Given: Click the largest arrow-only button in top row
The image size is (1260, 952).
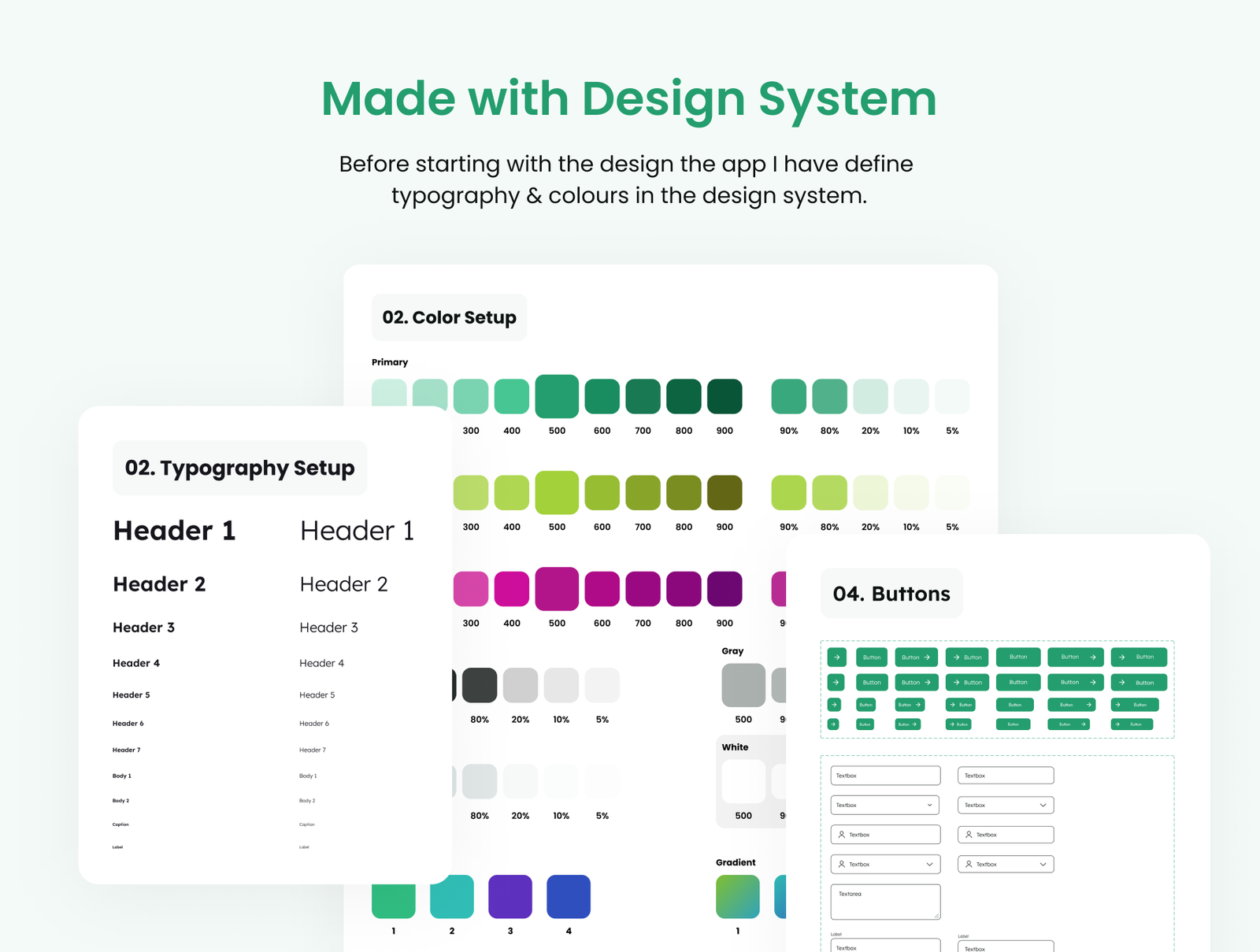Looking at the screenshot, I should (836, 657).
